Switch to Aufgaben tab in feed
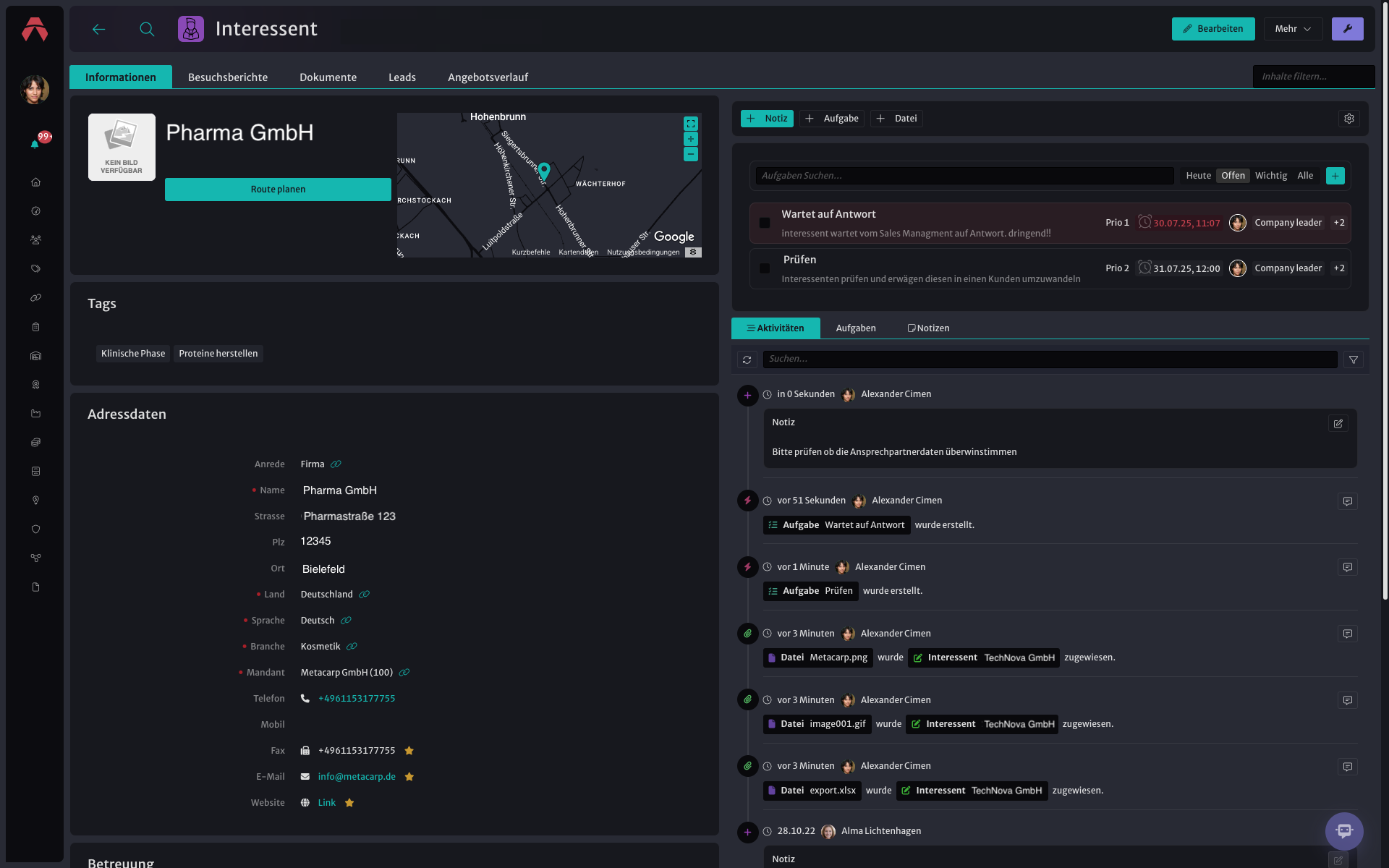 coord(856,328)
